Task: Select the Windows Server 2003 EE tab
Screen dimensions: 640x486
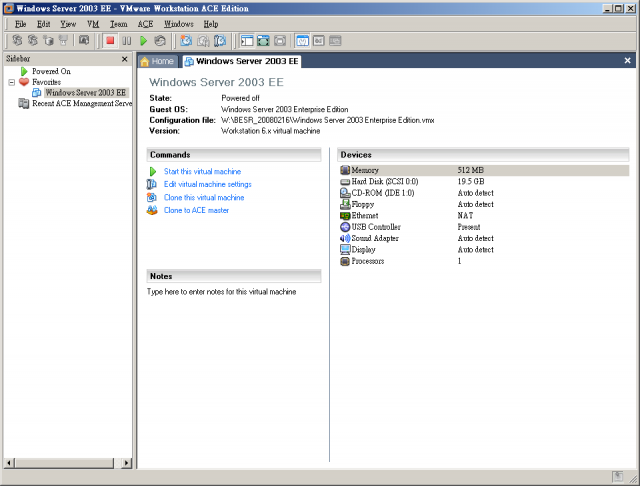Action: [242, 61]
